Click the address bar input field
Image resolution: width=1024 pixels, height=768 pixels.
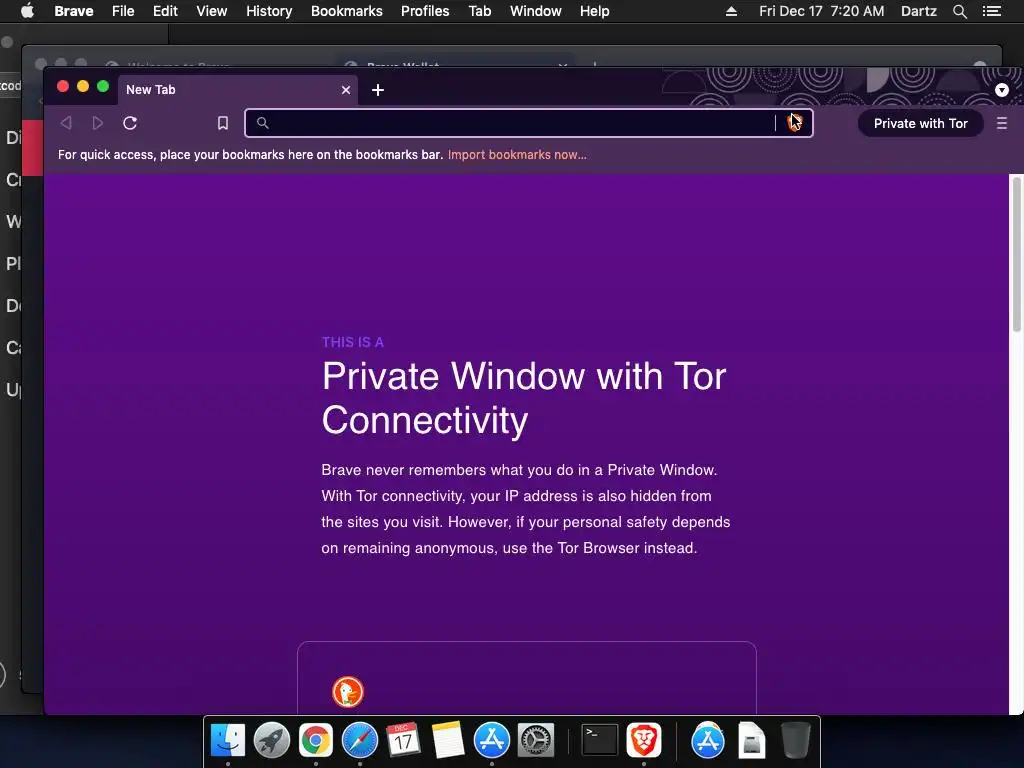pos(528,123)
